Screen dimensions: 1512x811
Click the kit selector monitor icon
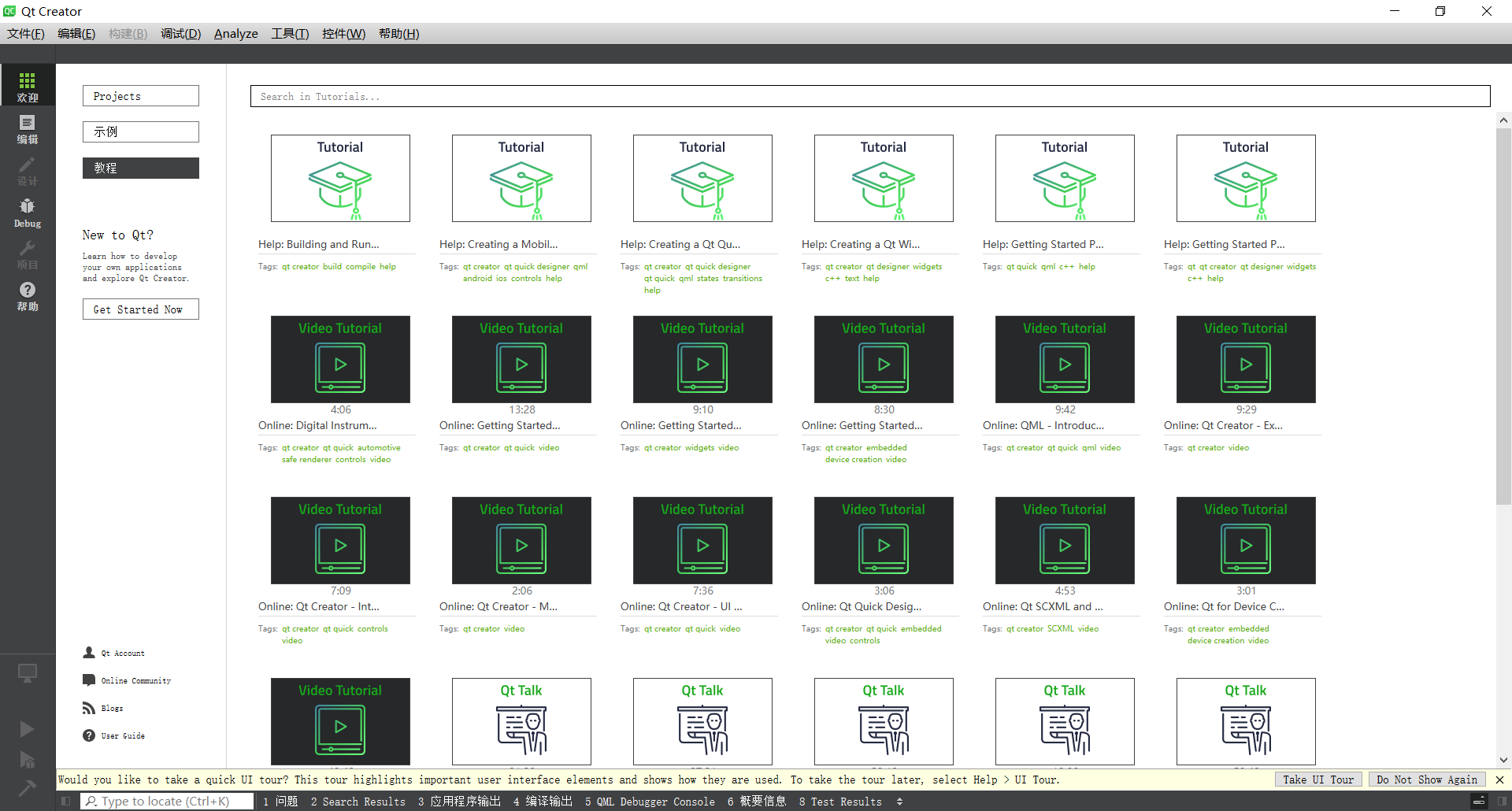(x=28, y=673)
